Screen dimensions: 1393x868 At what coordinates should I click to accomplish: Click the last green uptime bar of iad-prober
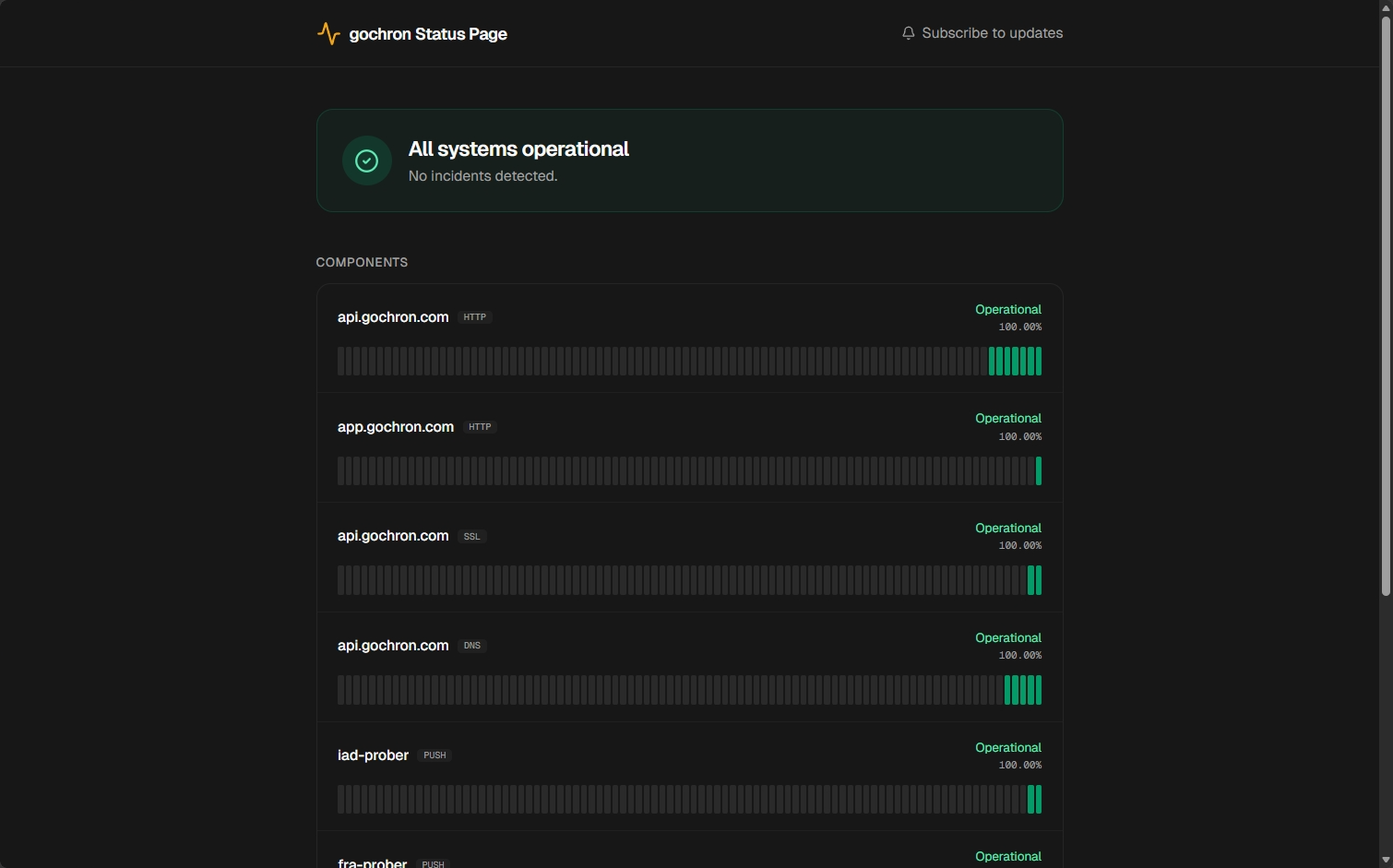[x=1039, y=800]
